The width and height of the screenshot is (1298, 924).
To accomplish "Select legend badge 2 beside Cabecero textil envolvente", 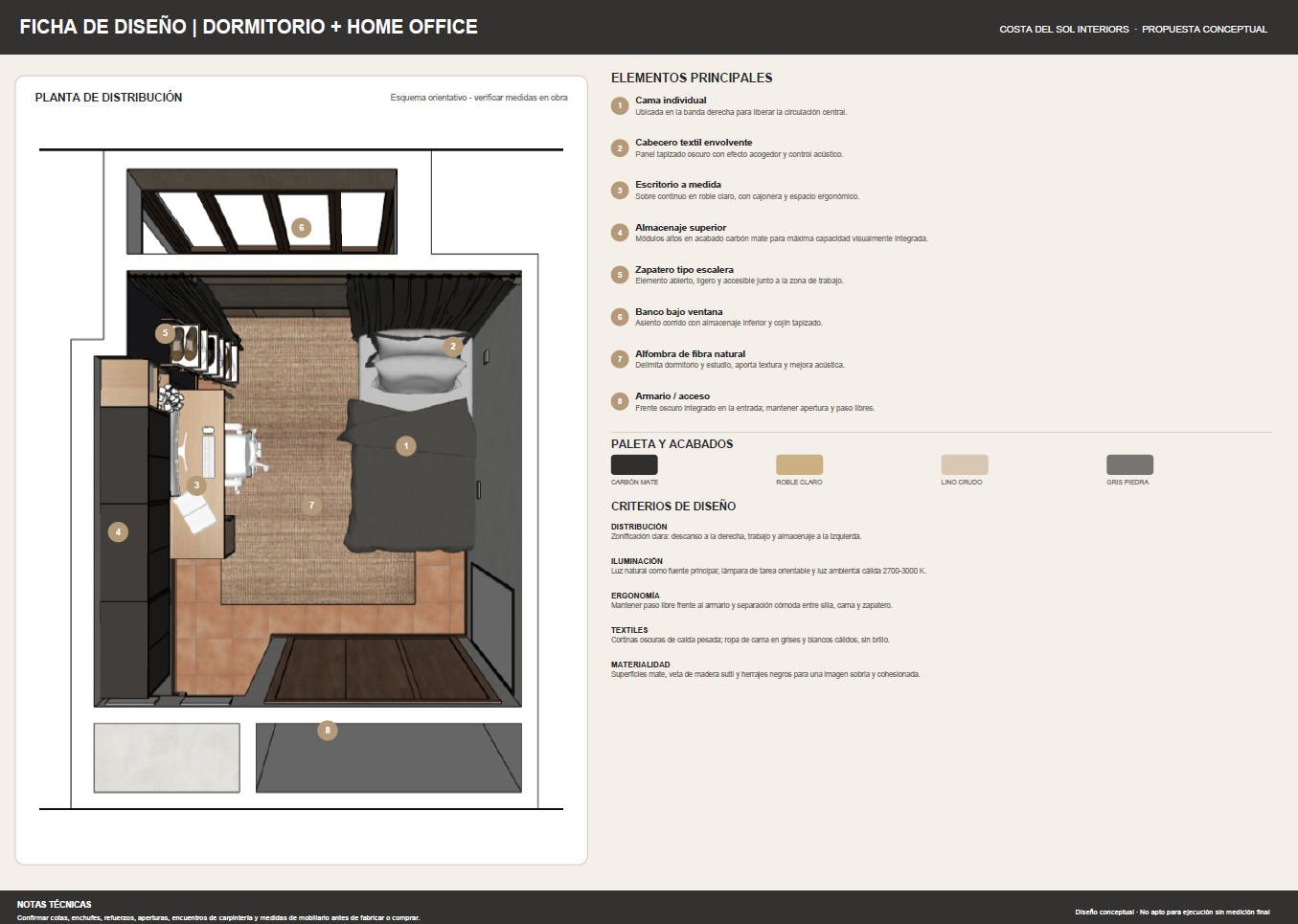I will point(620,147).
